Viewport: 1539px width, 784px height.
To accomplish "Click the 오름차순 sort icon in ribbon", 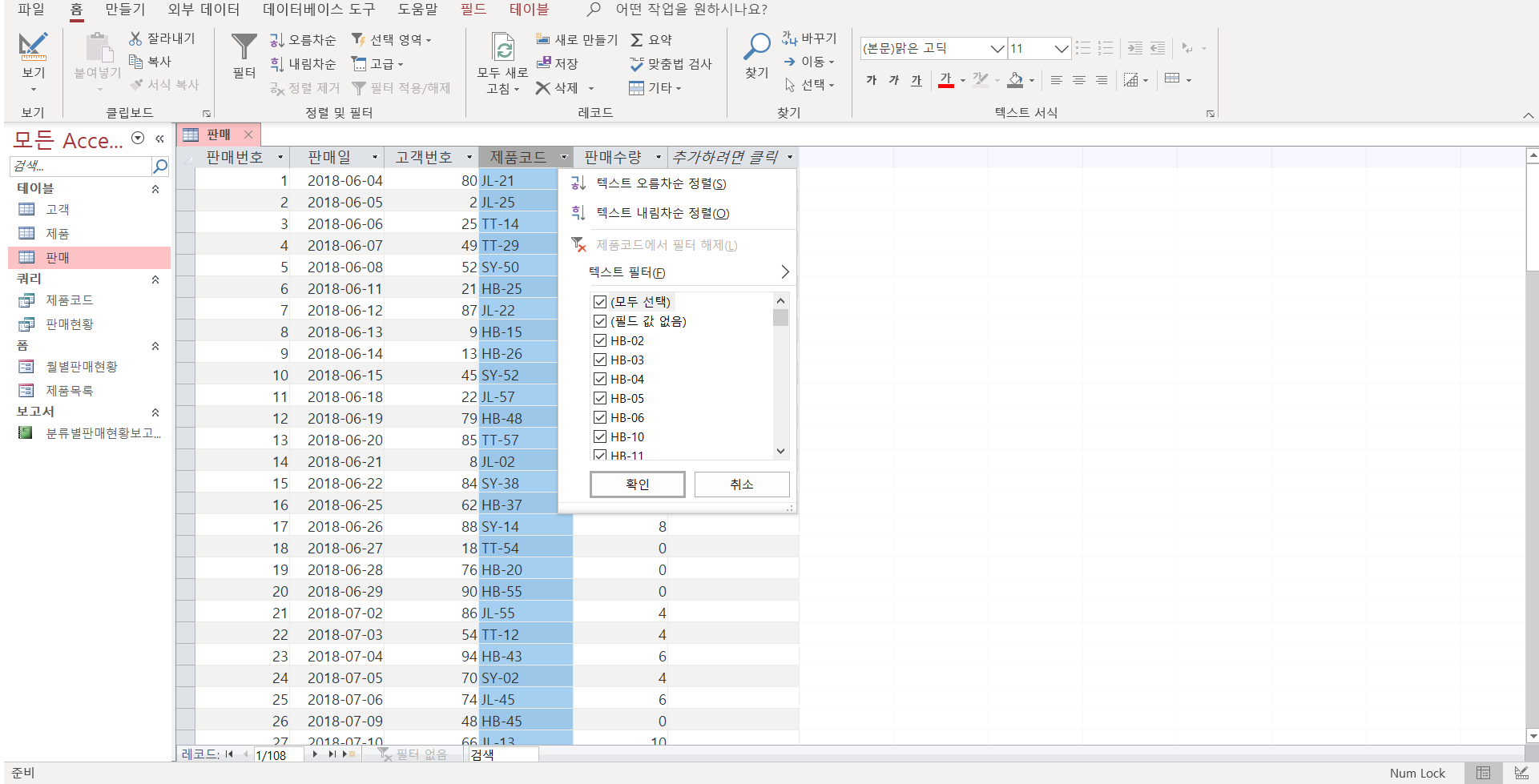I will point(277,39).
